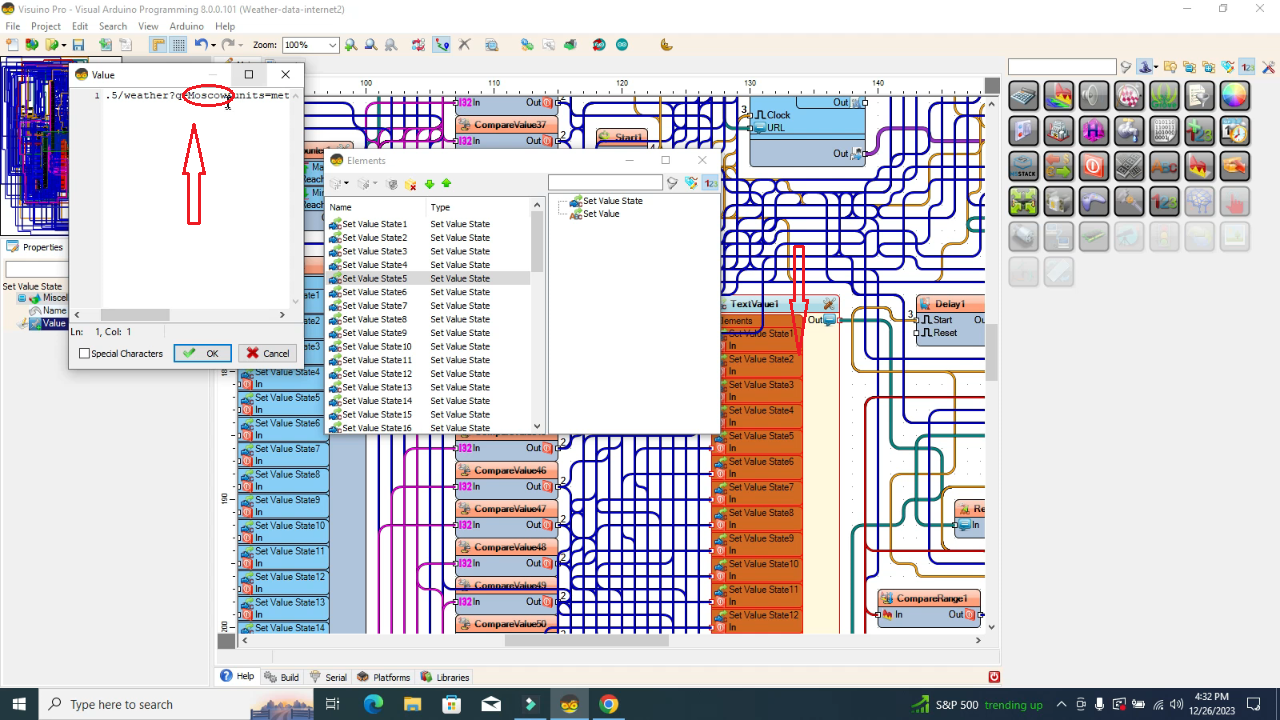Click Cancel in the Value dialog
The height and width of the screenshot is (720, 1280).
tap(268, 353)
